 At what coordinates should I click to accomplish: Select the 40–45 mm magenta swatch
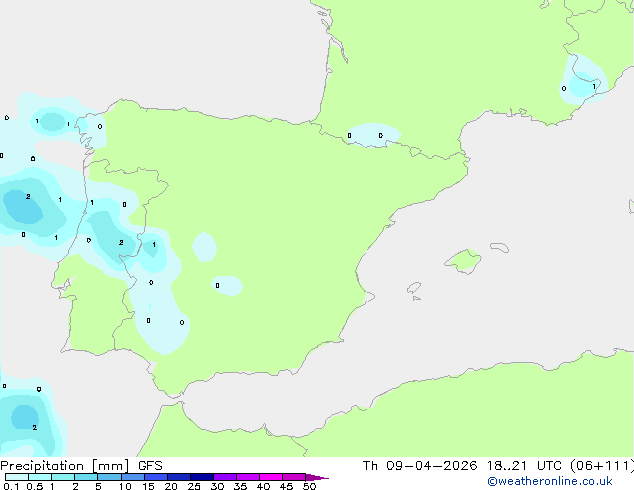point(271,477)
